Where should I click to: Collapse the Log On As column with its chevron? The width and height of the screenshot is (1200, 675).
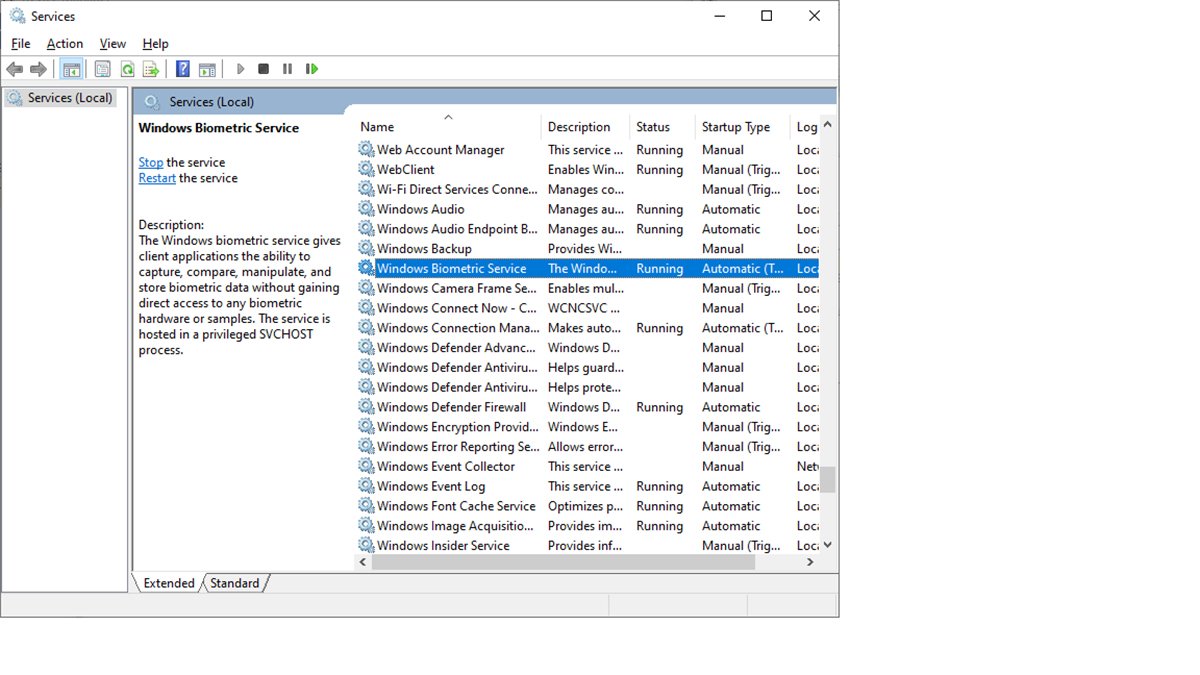point(827,126)
